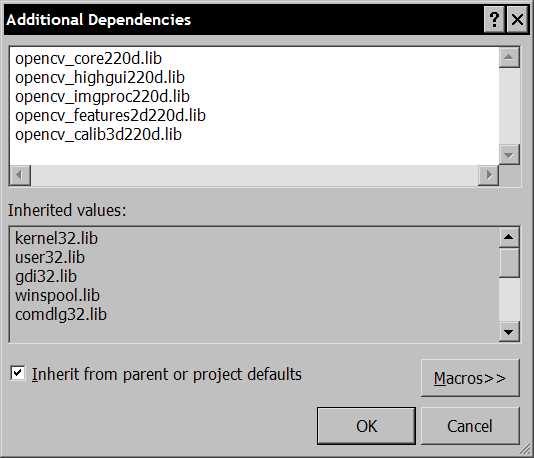This screenshot has width=534, height=458.
Task: Select kernel32.lib in inherited values
Action: pyautogui.click(x=57, y=238)
